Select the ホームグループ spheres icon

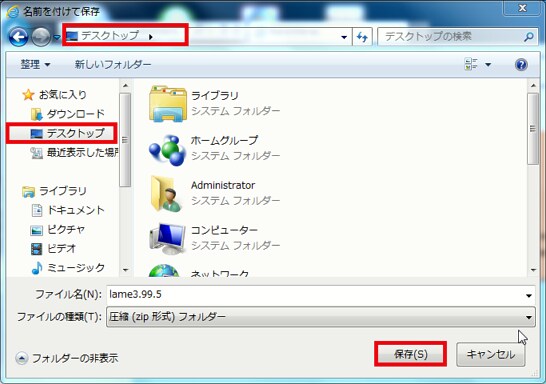(x=167, y=150)
